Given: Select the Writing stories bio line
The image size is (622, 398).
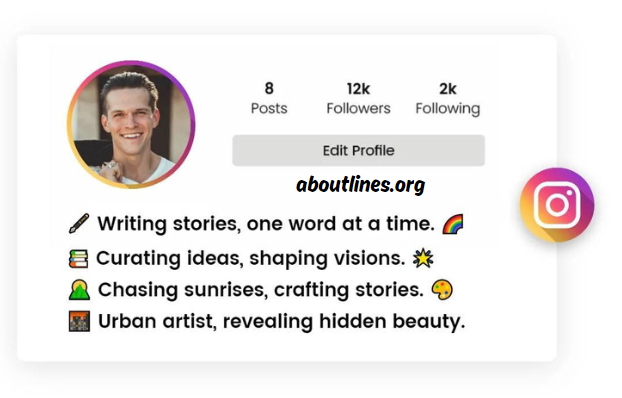Looking at the screenshot, I should (266, 224).
